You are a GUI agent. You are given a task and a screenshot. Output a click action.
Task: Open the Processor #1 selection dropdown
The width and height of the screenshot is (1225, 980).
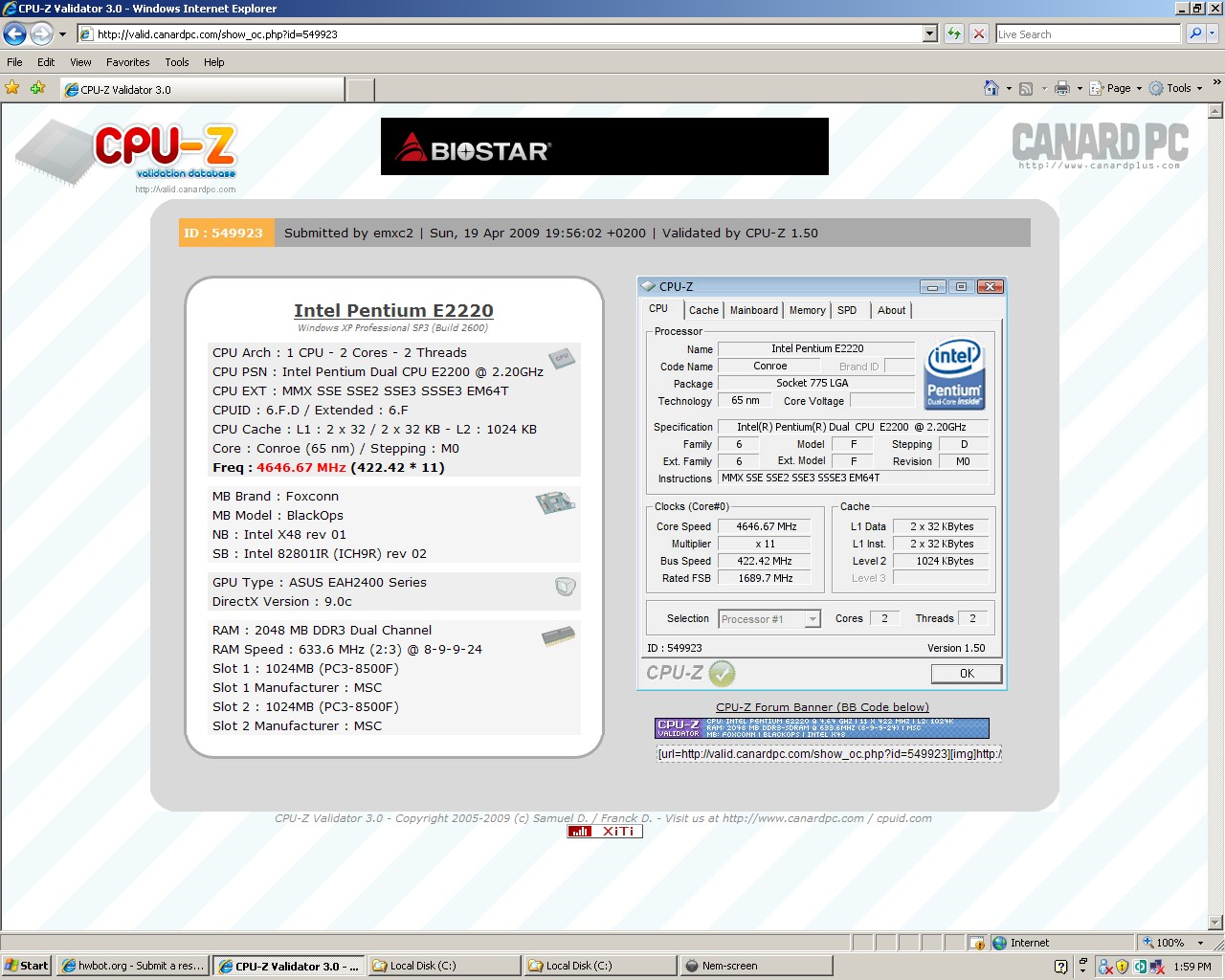pos(769,619)
